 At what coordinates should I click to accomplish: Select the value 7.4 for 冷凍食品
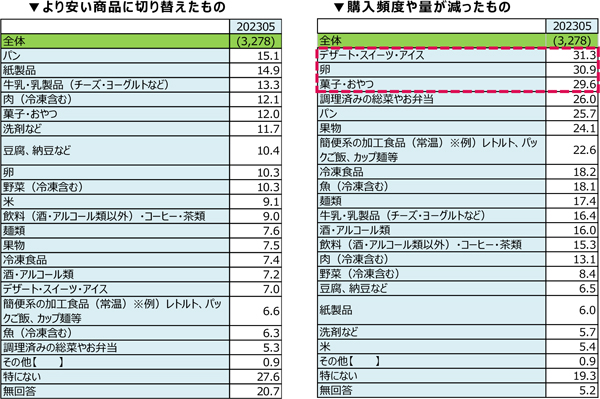pyautogui.click(x=271, y=260)
